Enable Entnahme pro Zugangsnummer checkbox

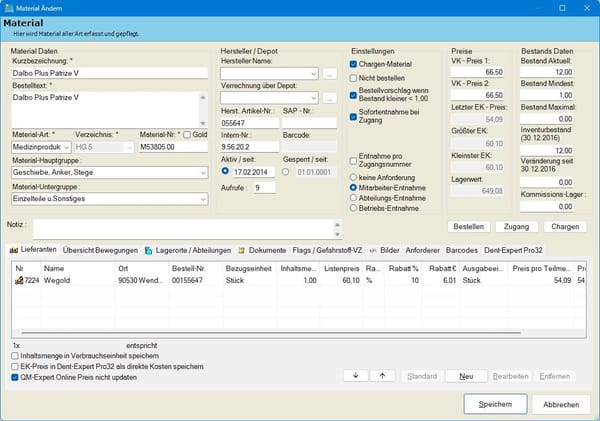click(353, 160)
